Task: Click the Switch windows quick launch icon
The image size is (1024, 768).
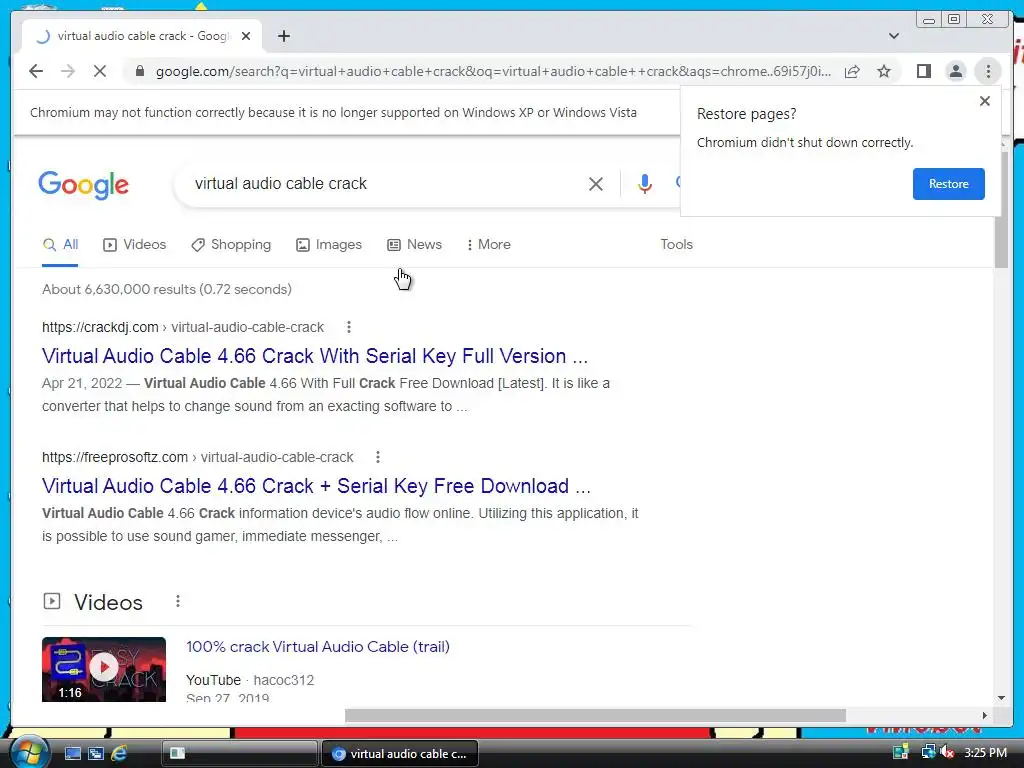Action: tap(95, 754)
